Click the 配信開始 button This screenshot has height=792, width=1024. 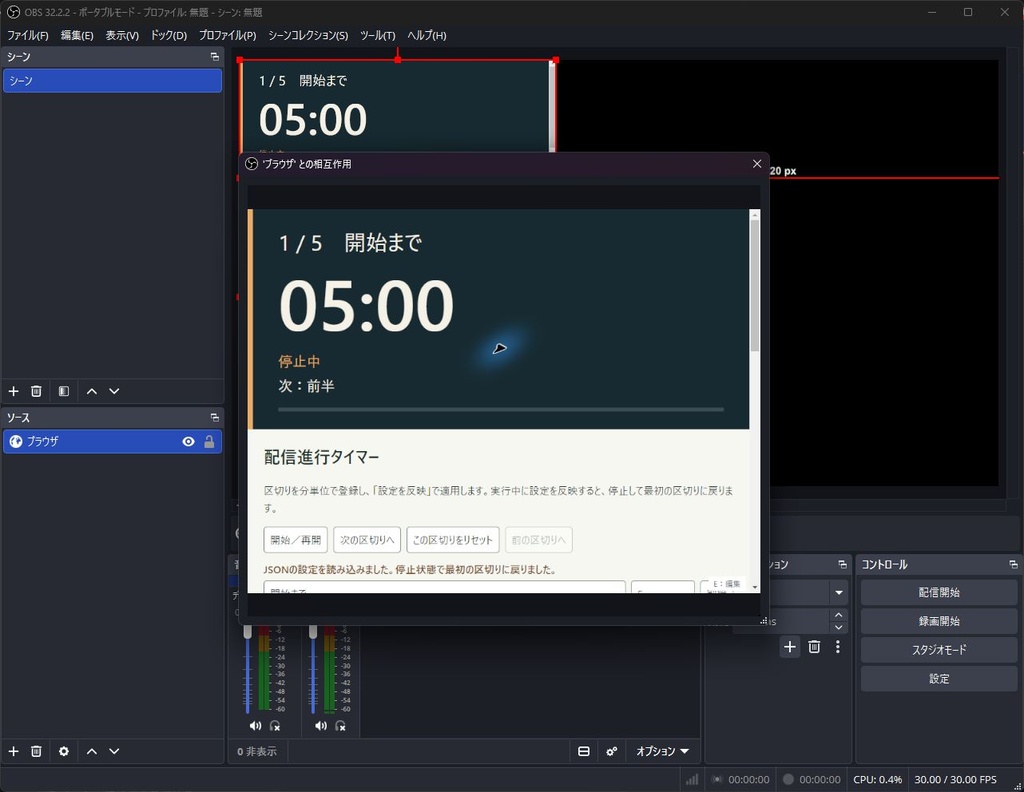tap(938, 593)
